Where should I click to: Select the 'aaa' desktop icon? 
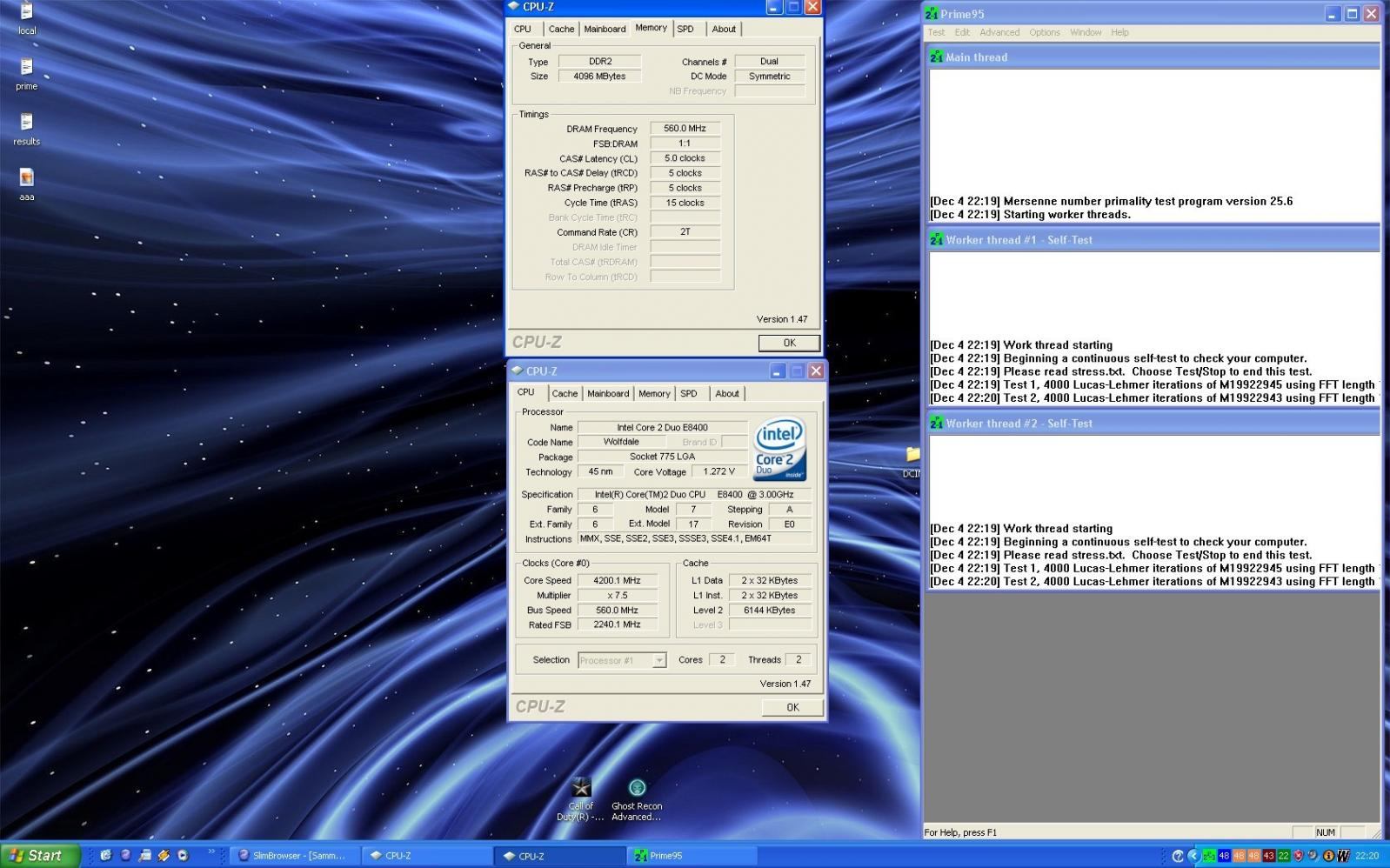click(27, 184)
